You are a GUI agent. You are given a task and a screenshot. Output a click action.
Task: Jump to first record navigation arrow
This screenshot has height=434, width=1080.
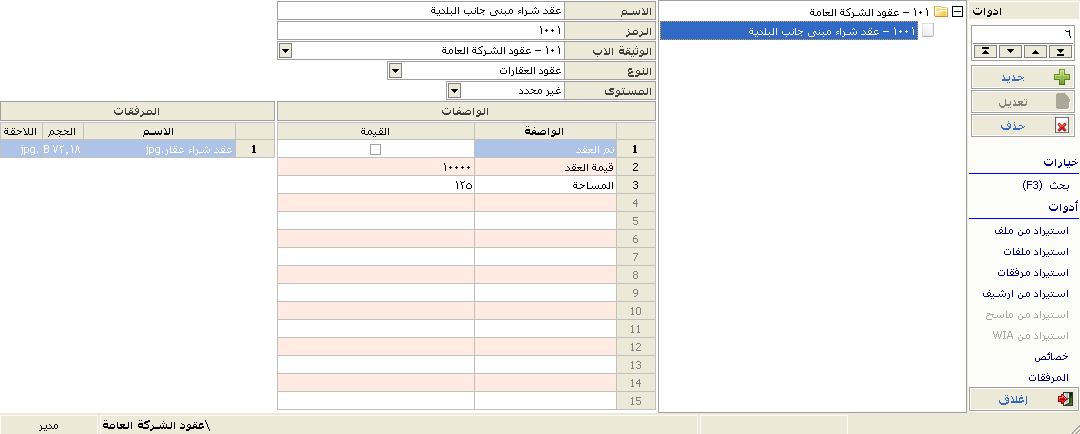[x=985, y=51]
